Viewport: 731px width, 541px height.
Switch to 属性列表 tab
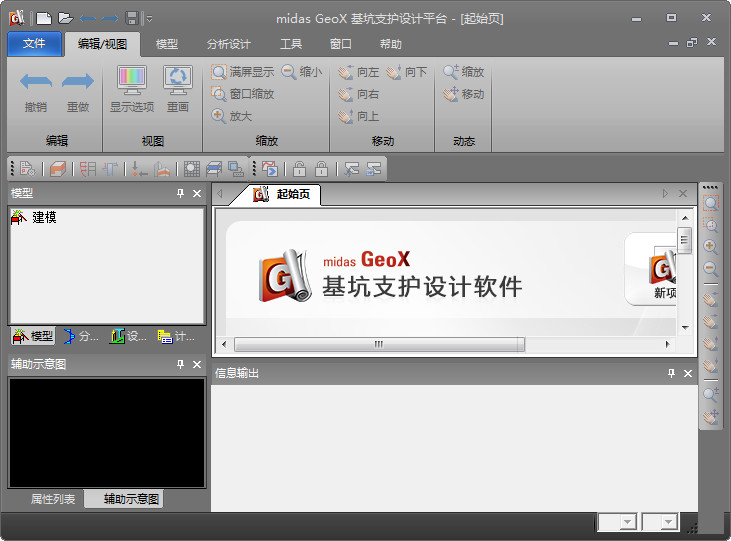[x=53, y=499]
